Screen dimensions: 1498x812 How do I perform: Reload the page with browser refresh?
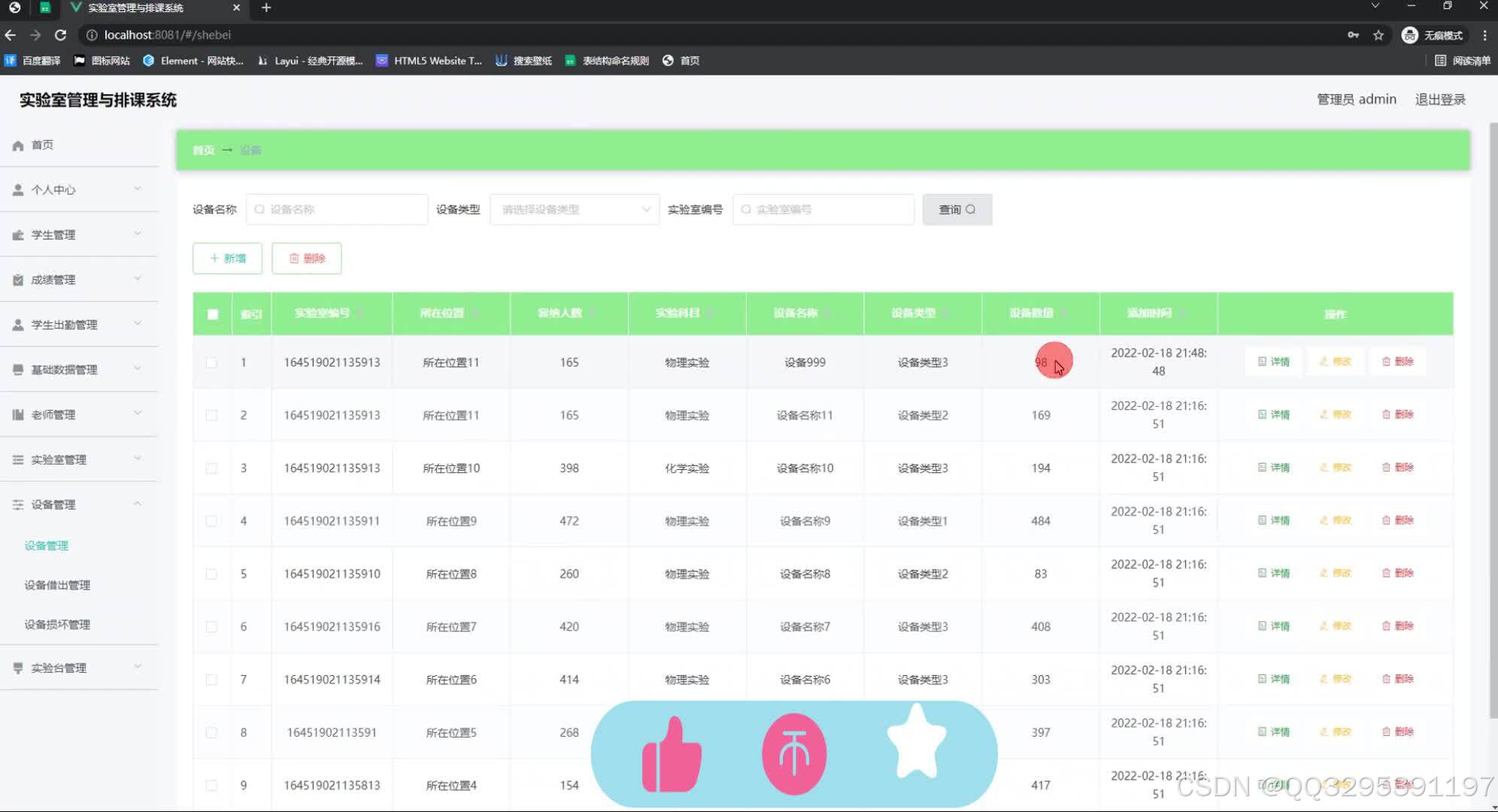(61, 35)
